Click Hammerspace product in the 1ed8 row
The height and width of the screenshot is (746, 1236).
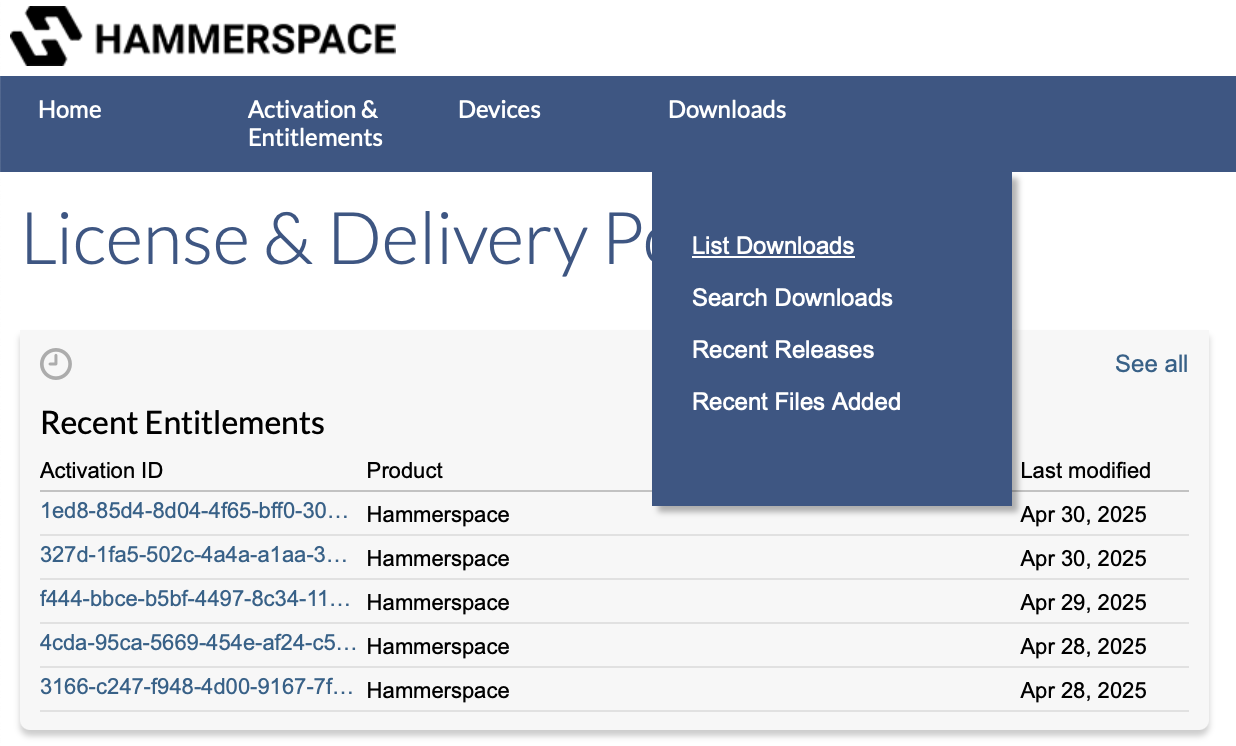click(438, 515)
